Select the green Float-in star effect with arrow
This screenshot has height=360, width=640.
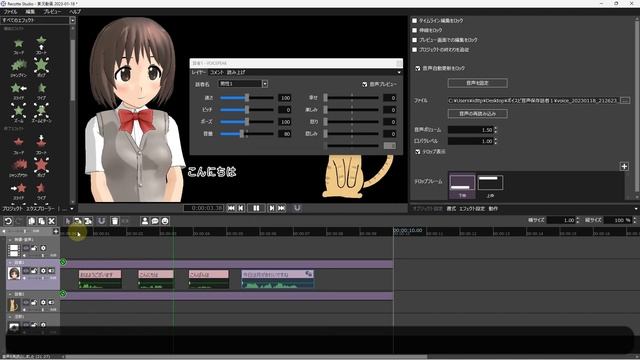[x=41, y=42]
